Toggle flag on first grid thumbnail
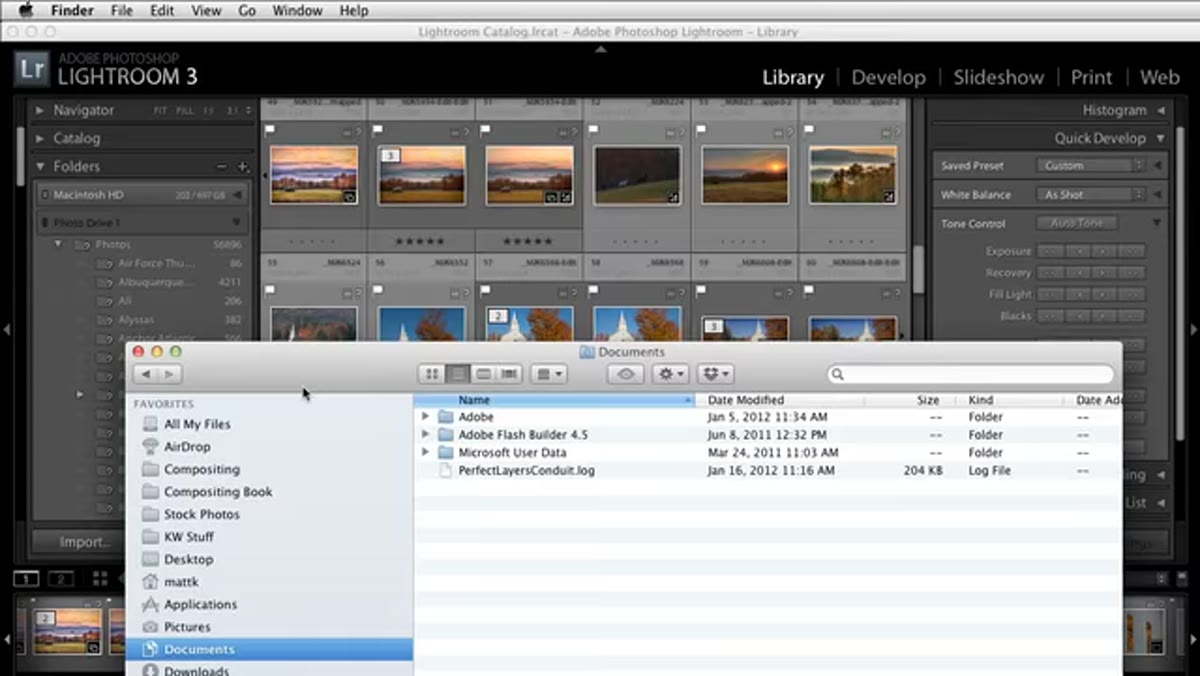The width and height of the screenshot is (1200, 676). 270,130
